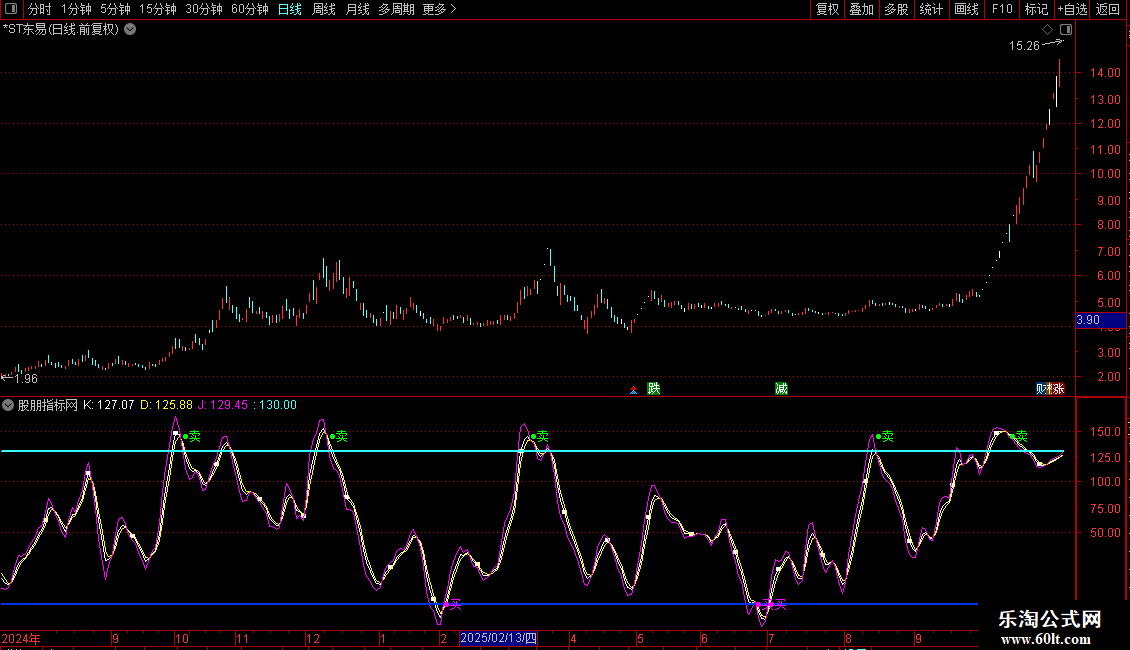Click the 复权 button
1130x650 pixels.
pos(827,9)
